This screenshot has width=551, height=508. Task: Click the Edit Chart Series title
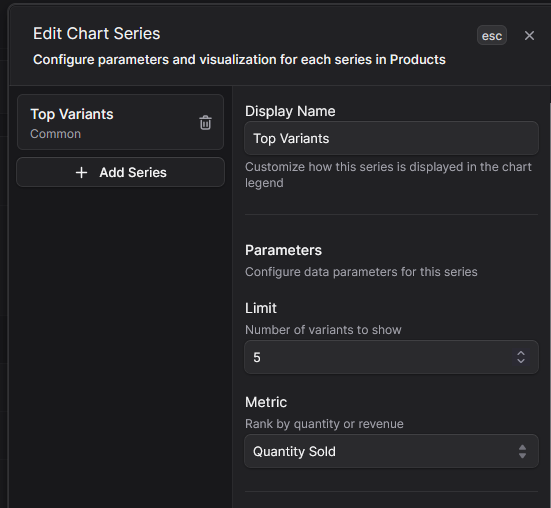(x=97, y=34)
